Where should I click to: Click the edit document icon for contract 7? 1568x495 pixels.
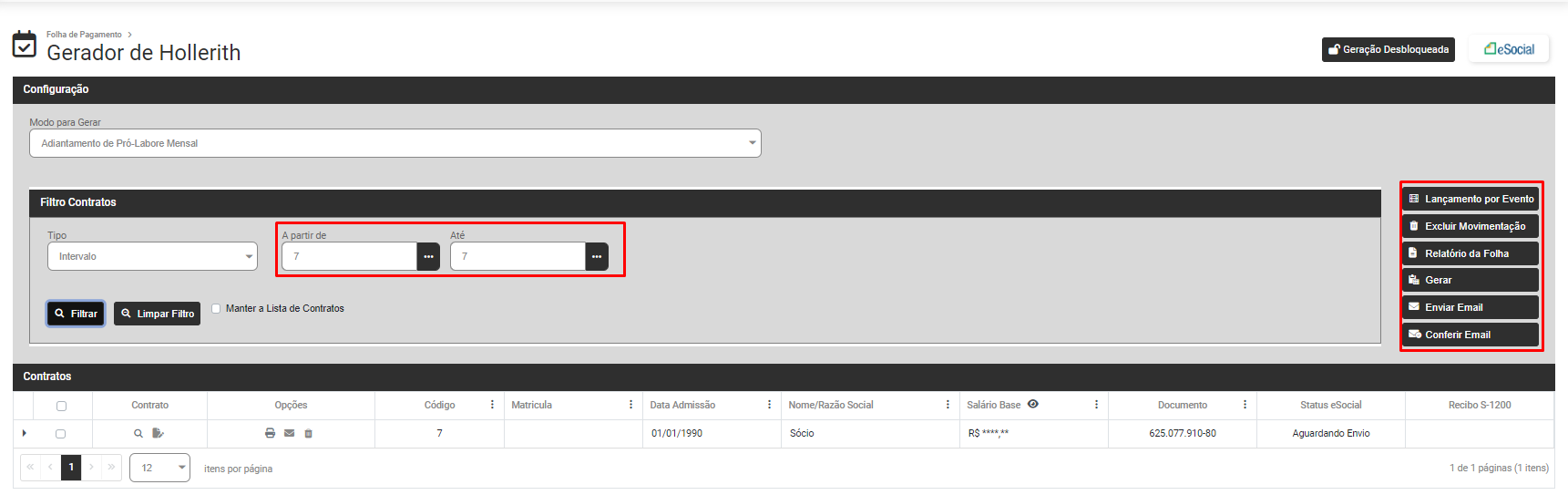[x=158, y=434]
